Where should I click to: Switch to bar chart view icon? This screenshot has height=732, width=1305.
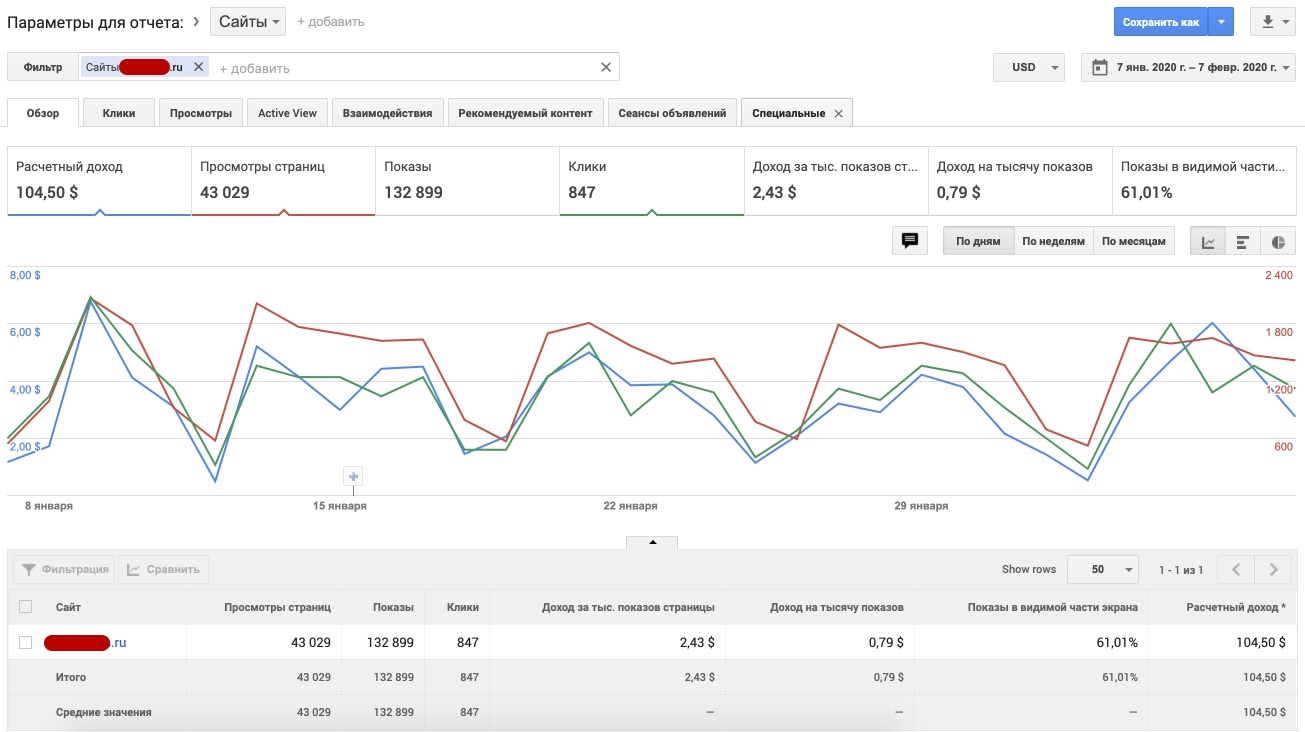(x=1243, y=241)
